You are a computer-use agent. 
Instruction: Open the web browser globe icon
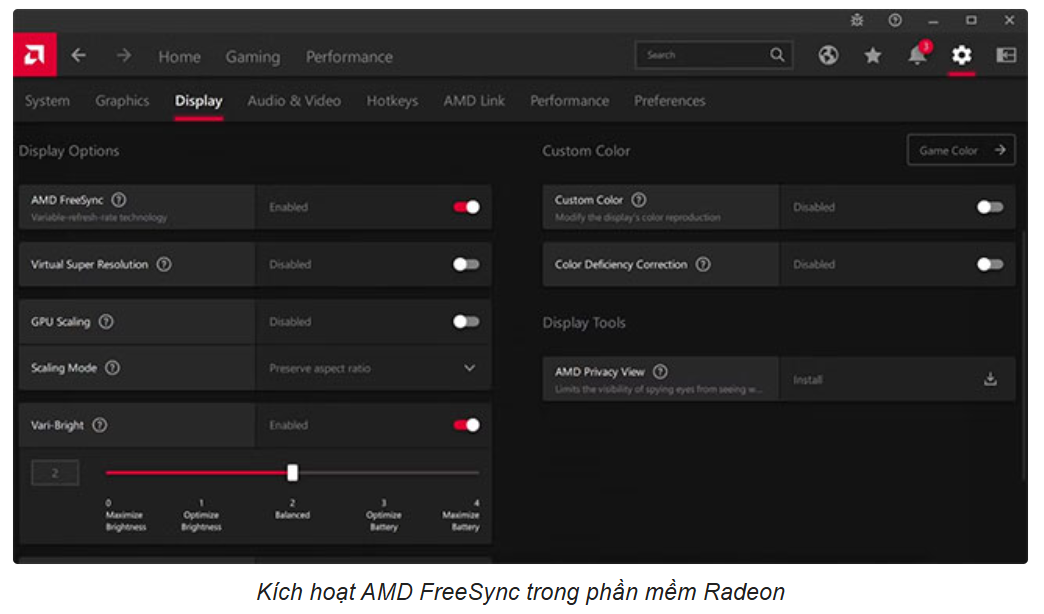pos(828,56)
